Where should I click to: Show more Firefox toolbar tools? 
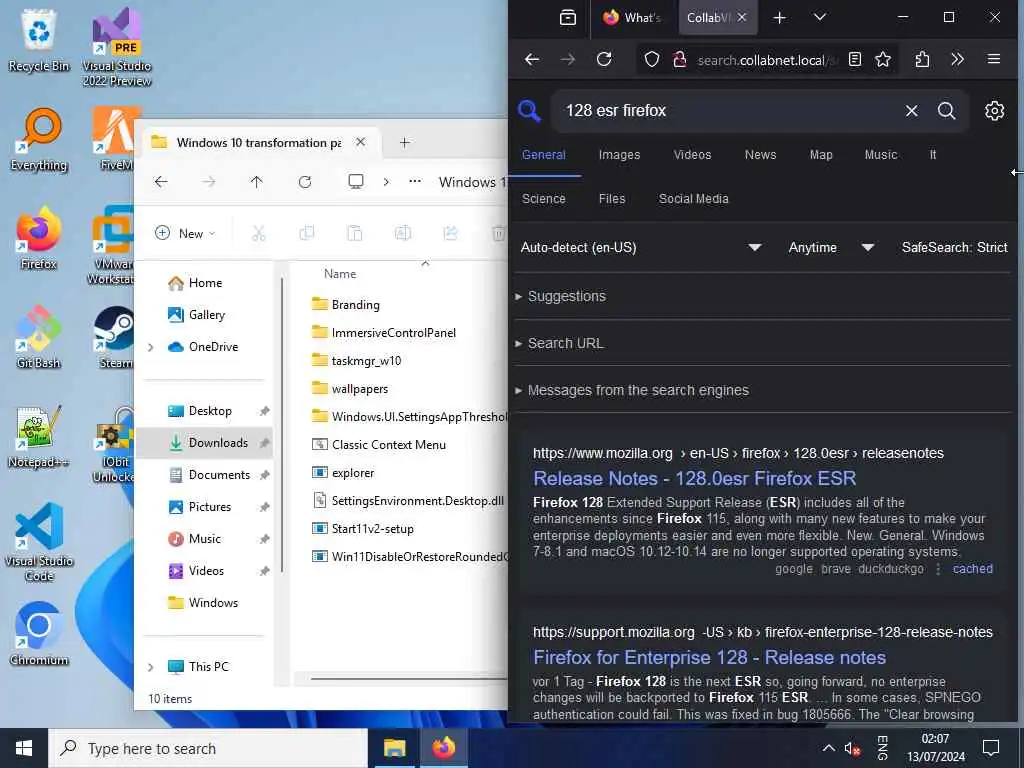pos(957,59)
